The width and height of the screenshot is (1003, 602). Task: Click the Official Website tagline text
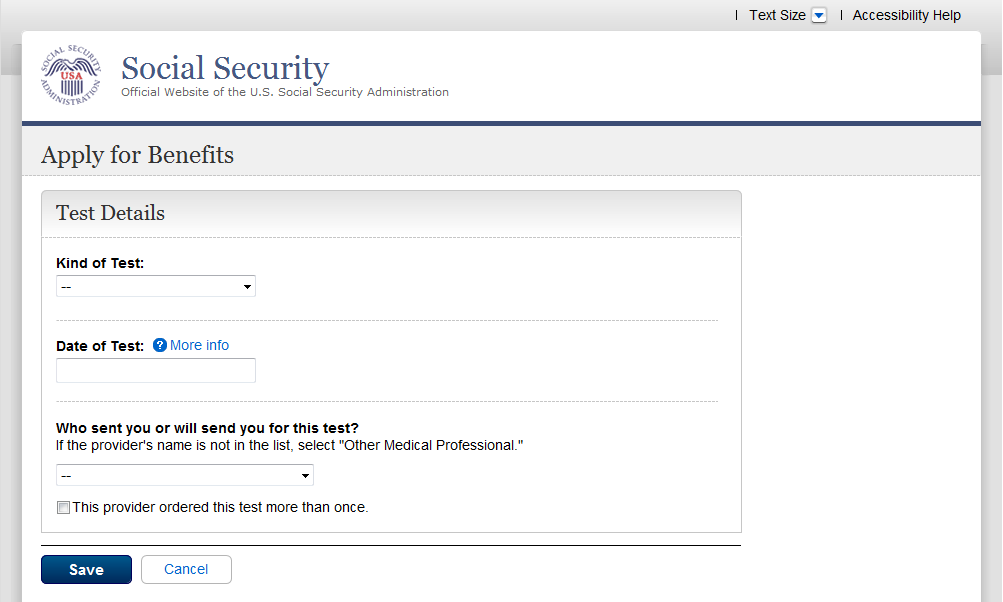pos(285,92)
